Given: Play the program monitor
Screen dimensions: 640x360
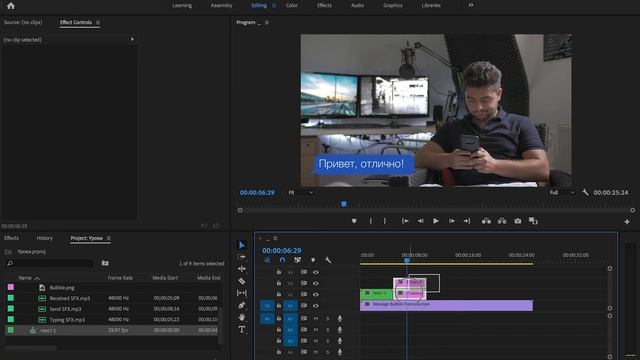Looking at the screenshot, I should [x=436, y=221].
